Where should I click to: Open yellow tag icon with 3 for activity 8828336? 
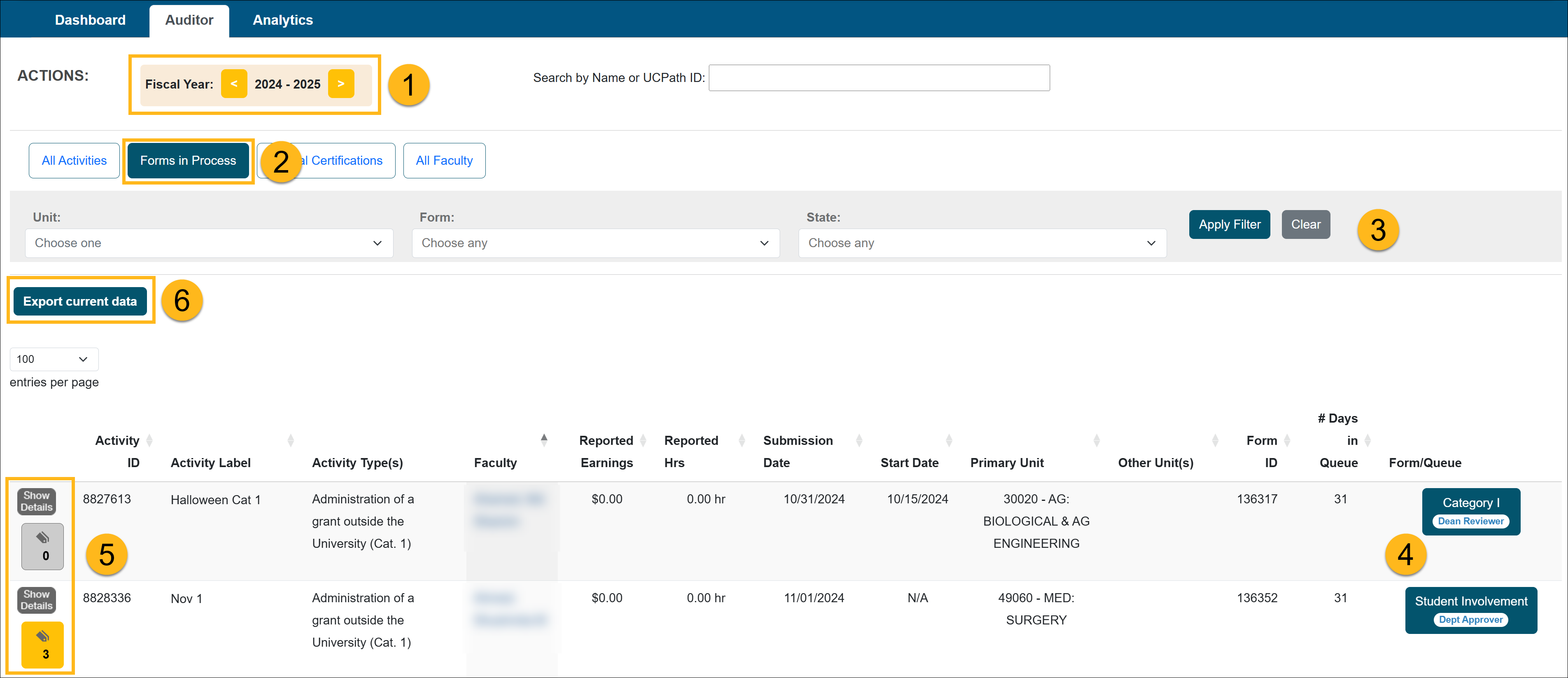tap(43, 645)
